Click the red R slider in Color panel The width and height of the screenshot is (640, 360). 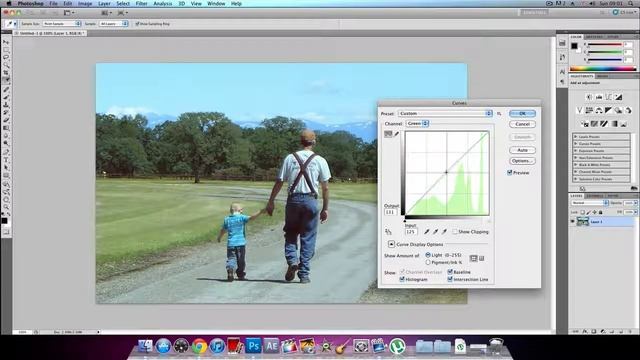(605, 44)
